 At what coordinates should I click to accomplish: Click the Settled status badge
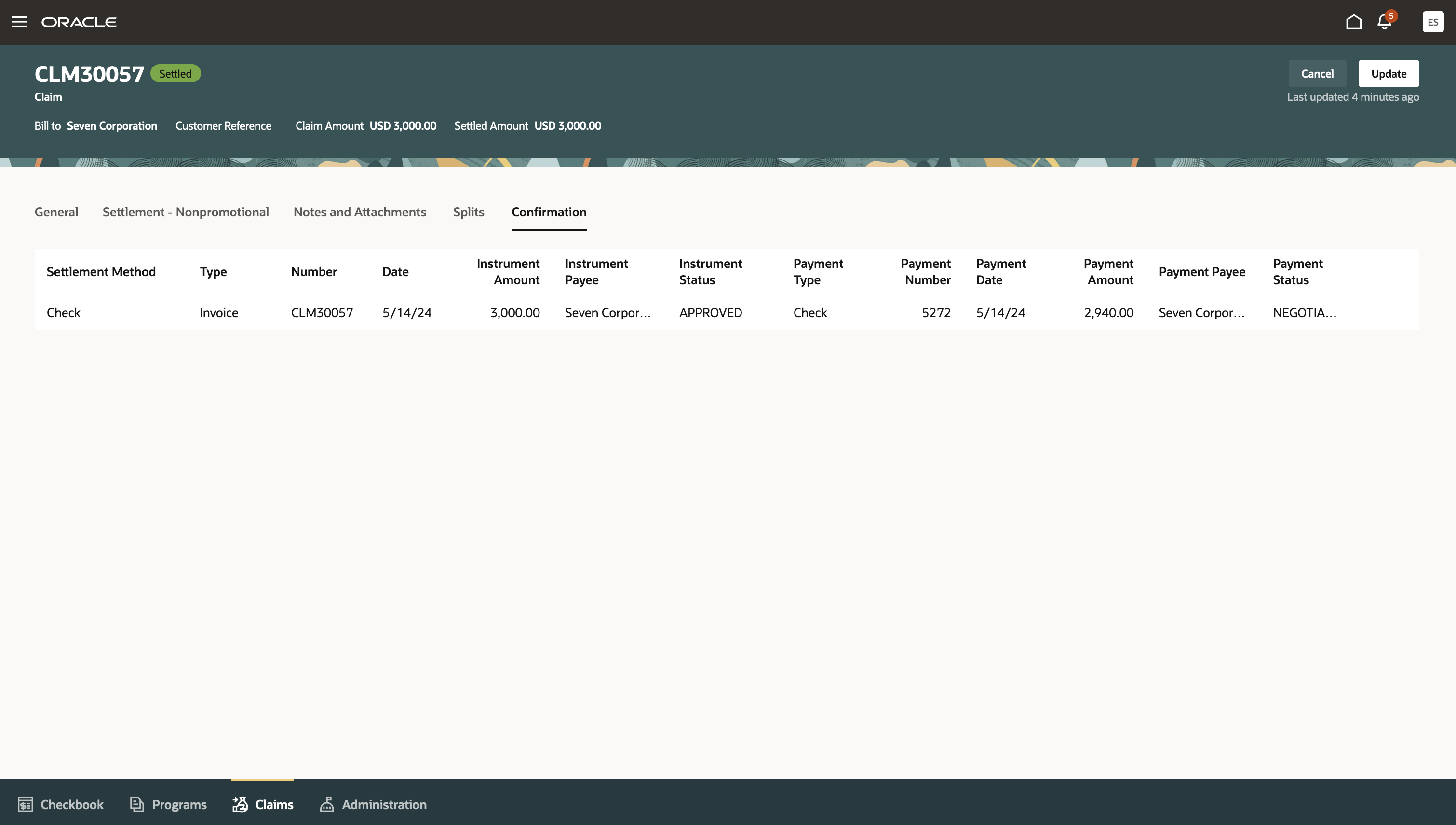(175, 74)
